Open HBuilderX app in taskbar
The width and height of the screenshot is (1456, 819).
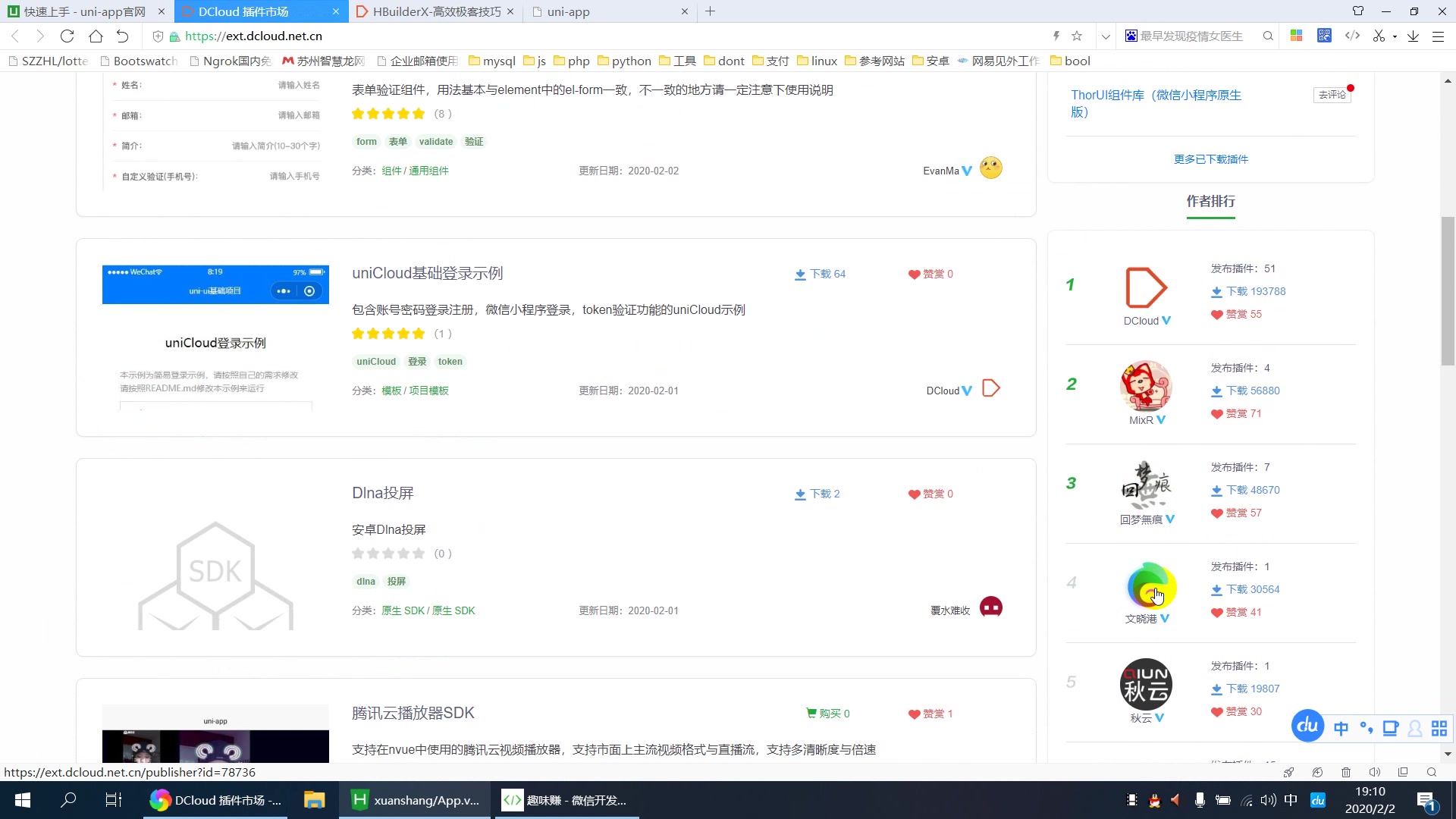[416, 800]
